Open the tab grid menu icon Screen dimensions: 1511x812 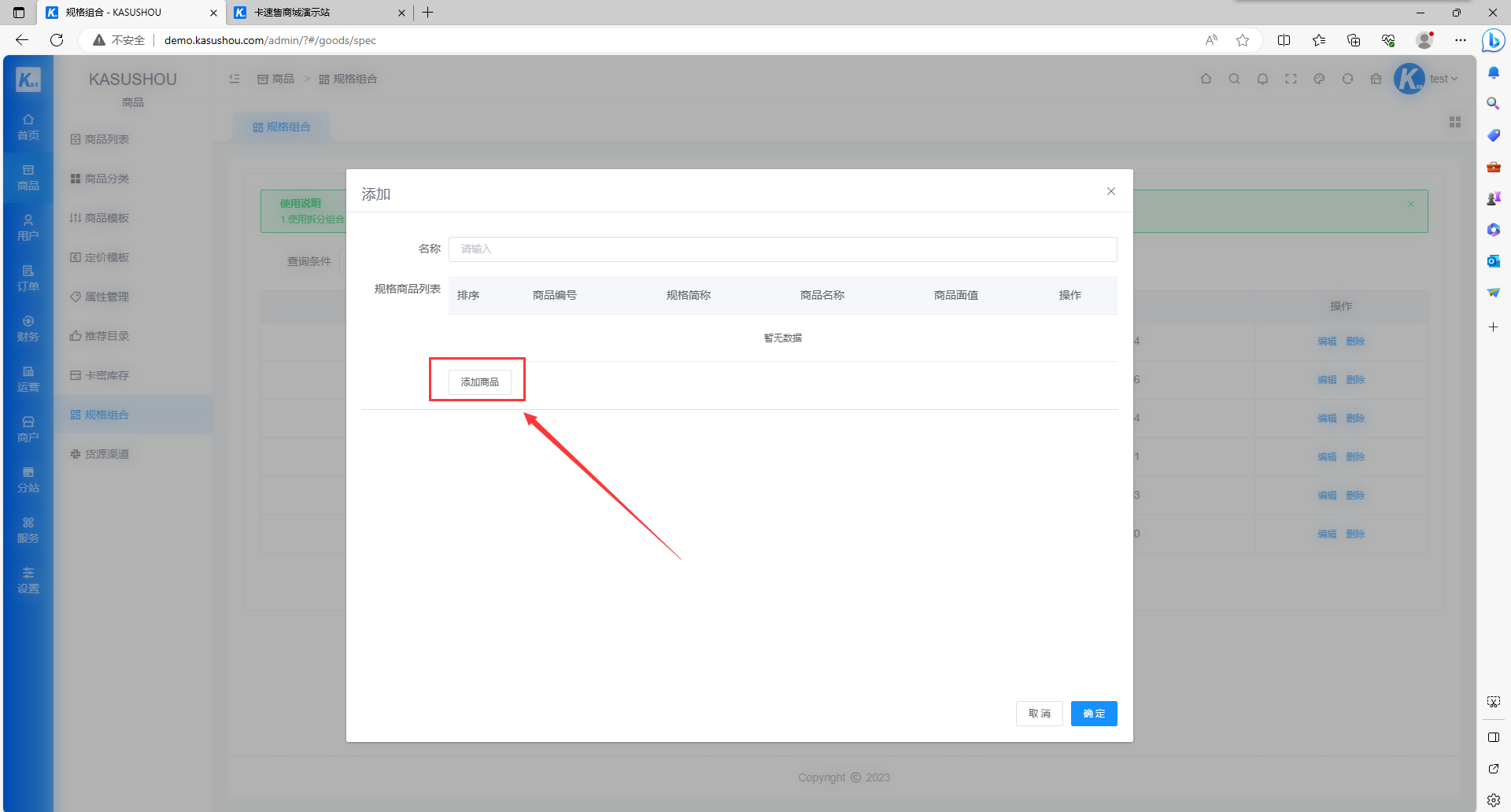1455,122
